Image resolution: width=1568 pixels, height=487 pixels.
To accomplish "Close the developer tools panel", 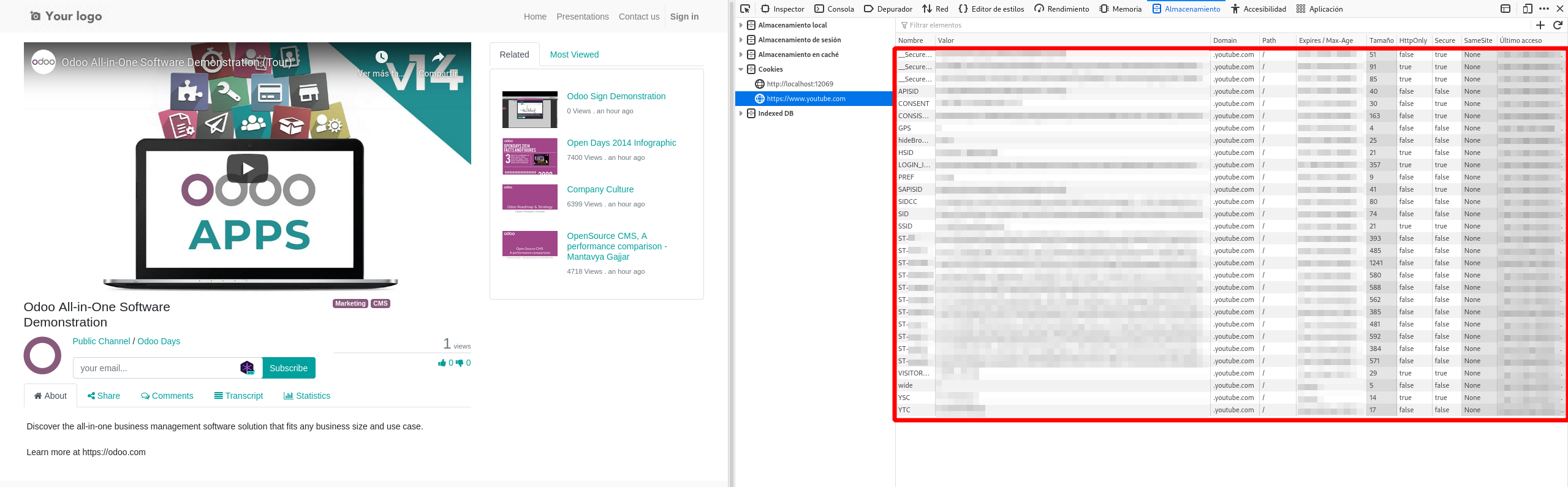I will coord(1560,9).
